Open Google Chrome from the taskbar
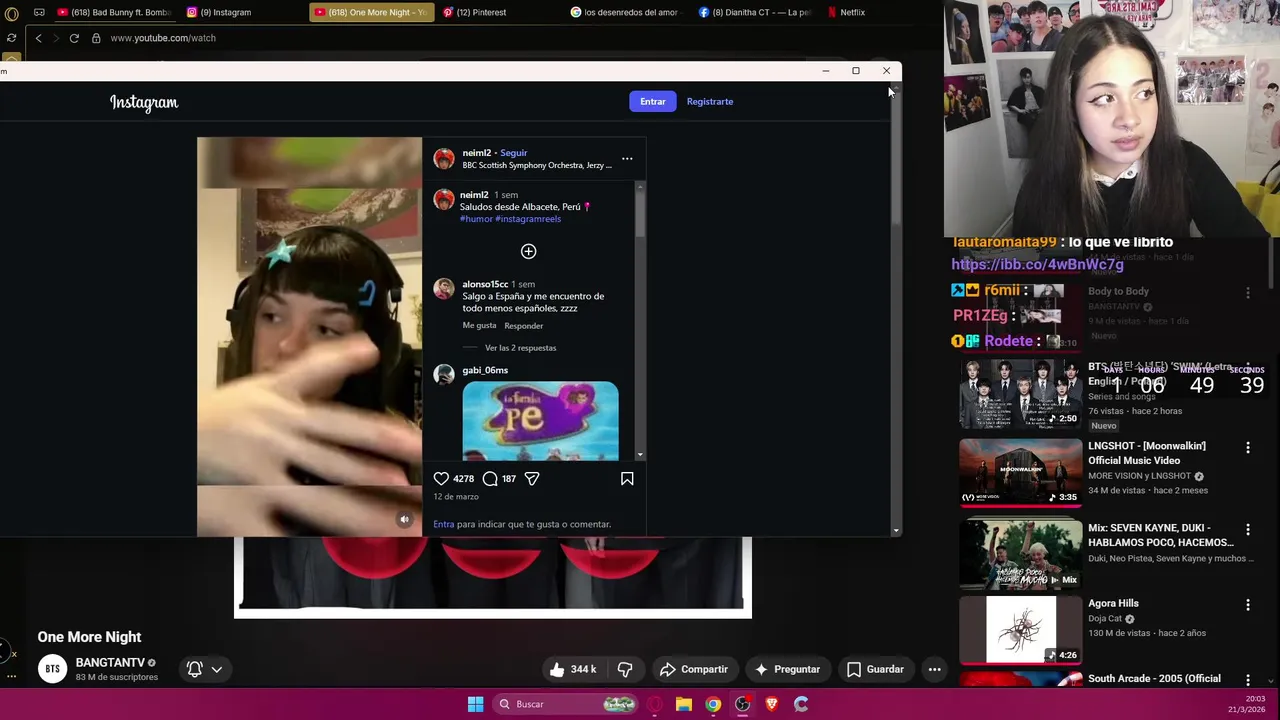This screenshot has height=720, width=1280. (713, 704)
